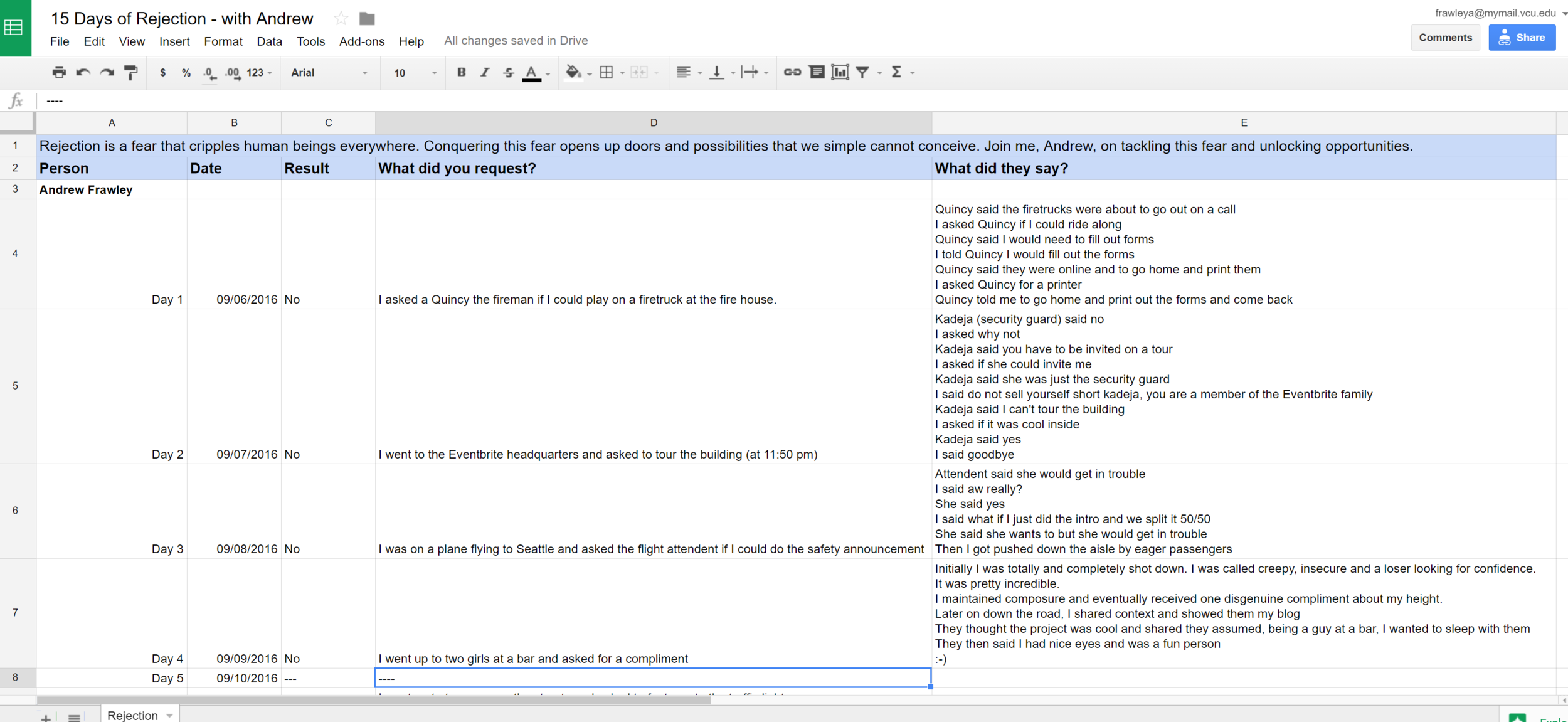Click the document title
This screenshot has width=1568, height=722.
coord(182,19)
